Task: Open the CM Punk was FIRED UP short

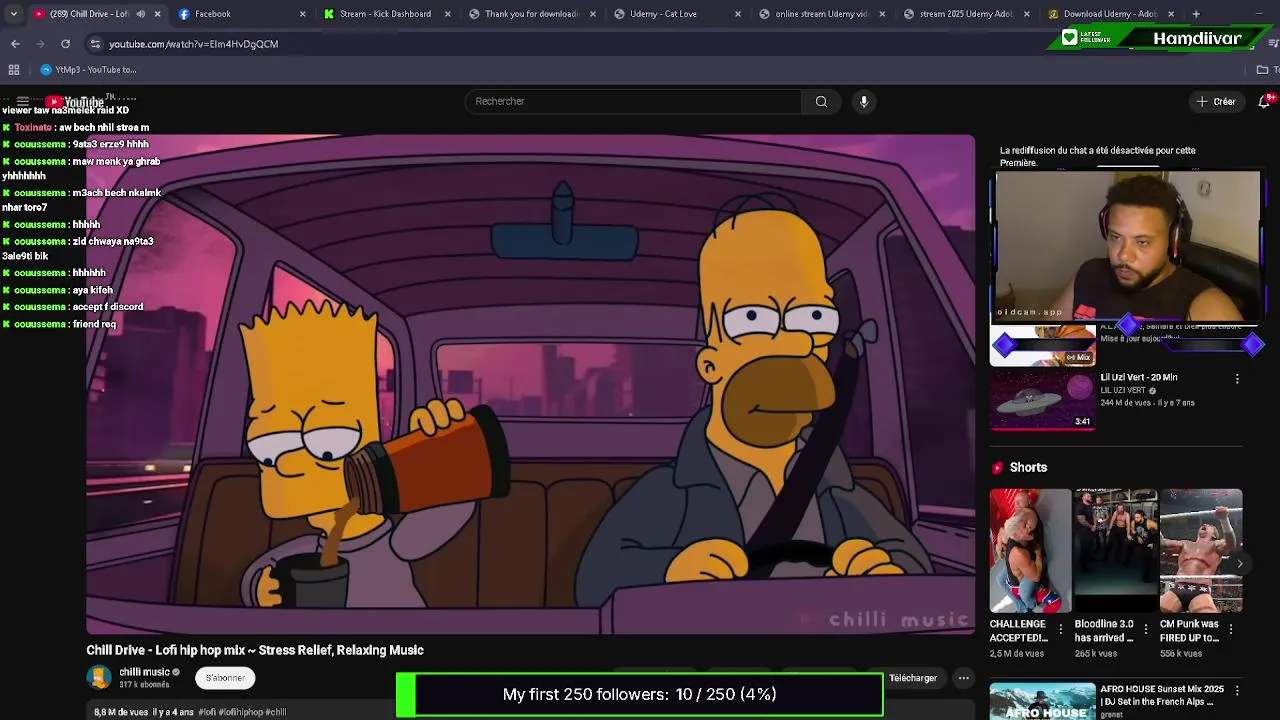Action: coord(1201,550)
